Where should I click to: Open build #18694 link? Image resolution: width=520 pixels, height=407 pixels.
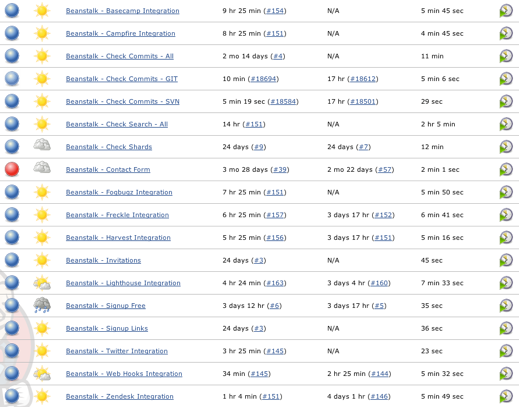click(x=263, y=79)
